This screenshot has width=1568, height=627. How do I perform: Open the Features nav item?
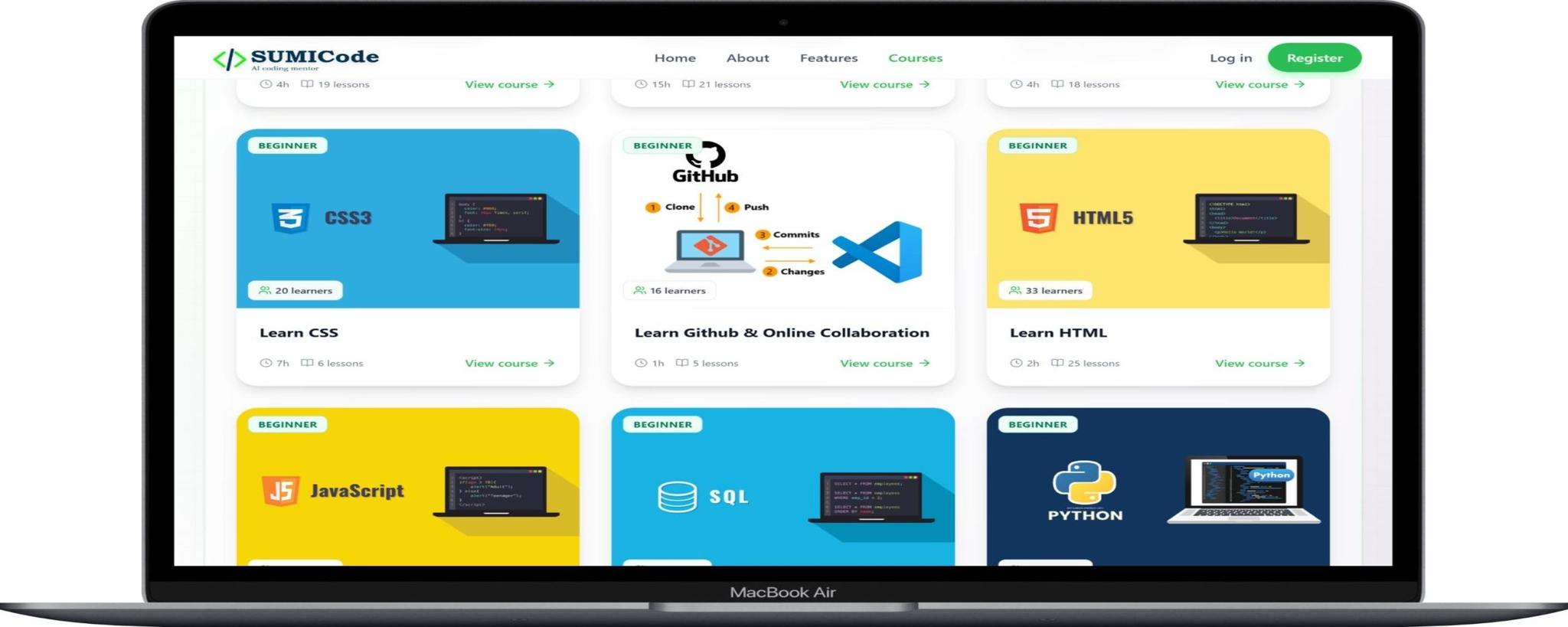[828, 58]
